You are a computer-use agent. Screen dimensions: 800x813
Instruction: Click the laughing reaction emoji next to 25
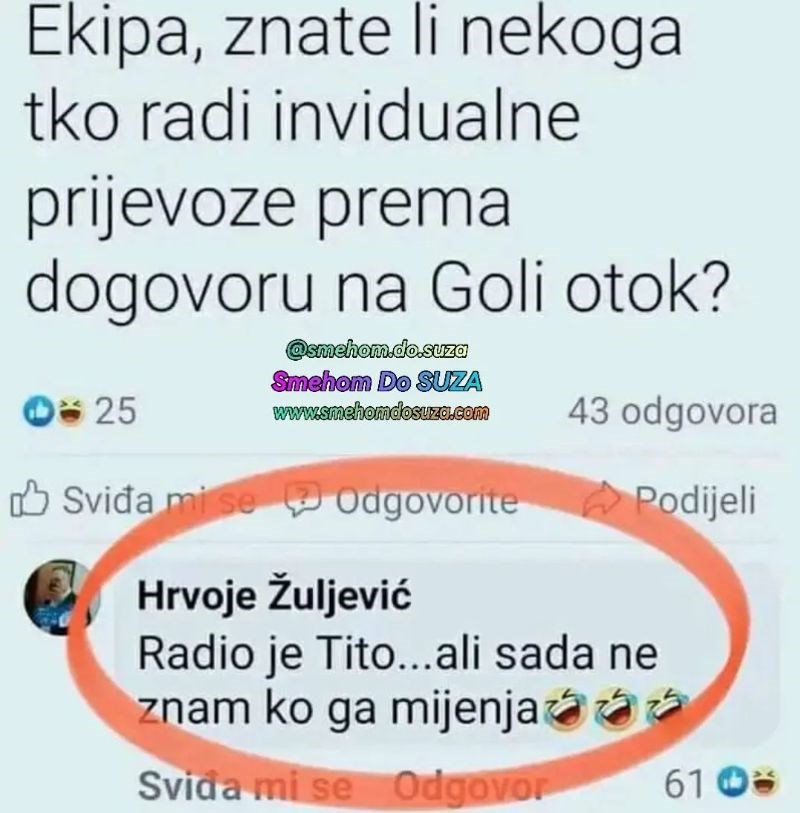(x=71, y=411)
